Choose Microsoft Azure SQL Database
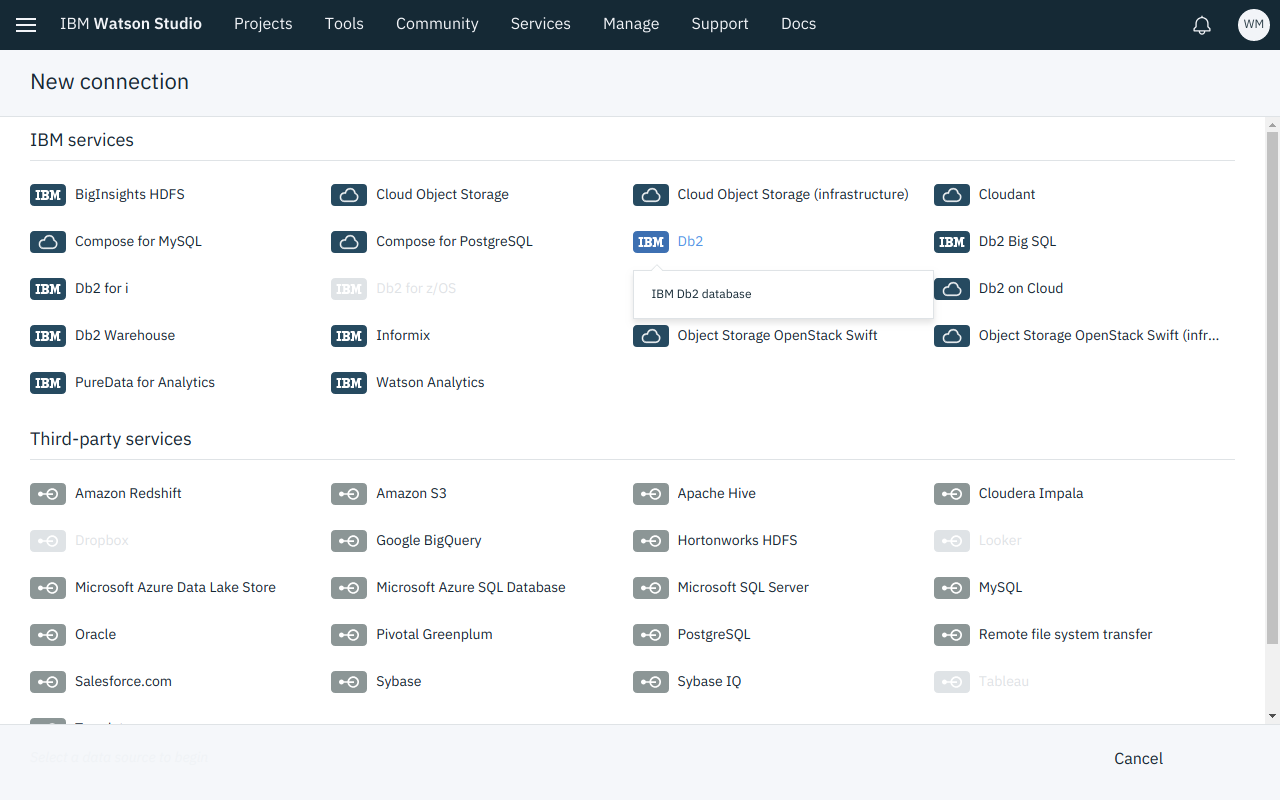The height and width of the screenshot is (800, 1280). [x=471, y=588]
